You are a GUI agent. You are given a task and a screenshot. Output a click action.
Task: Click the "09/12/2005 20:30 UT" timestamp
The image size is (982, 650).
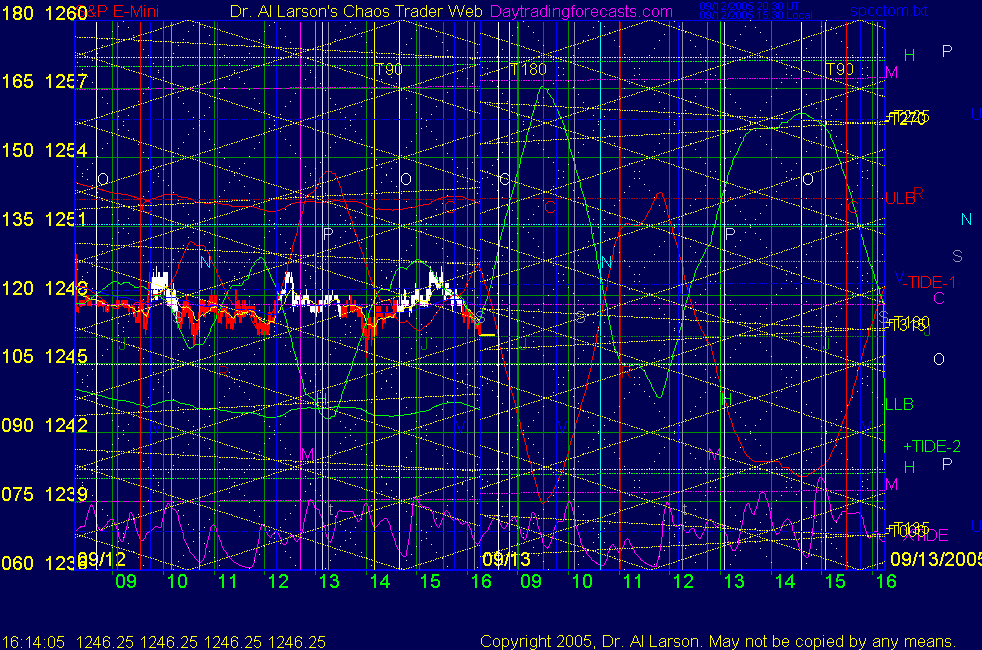pos(749,6)
